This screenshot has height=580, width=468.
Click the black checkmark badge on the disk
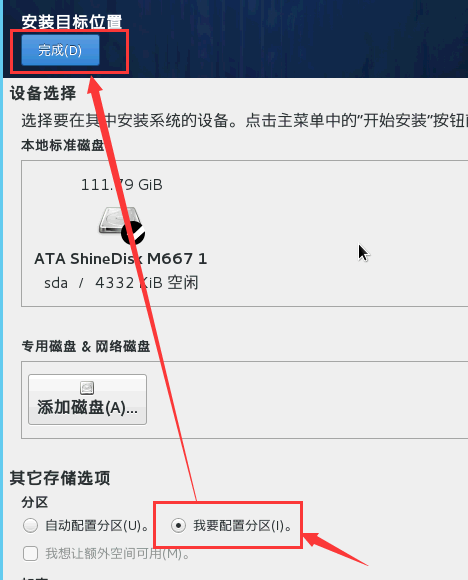pyautogui.click(x=133, y=233)
